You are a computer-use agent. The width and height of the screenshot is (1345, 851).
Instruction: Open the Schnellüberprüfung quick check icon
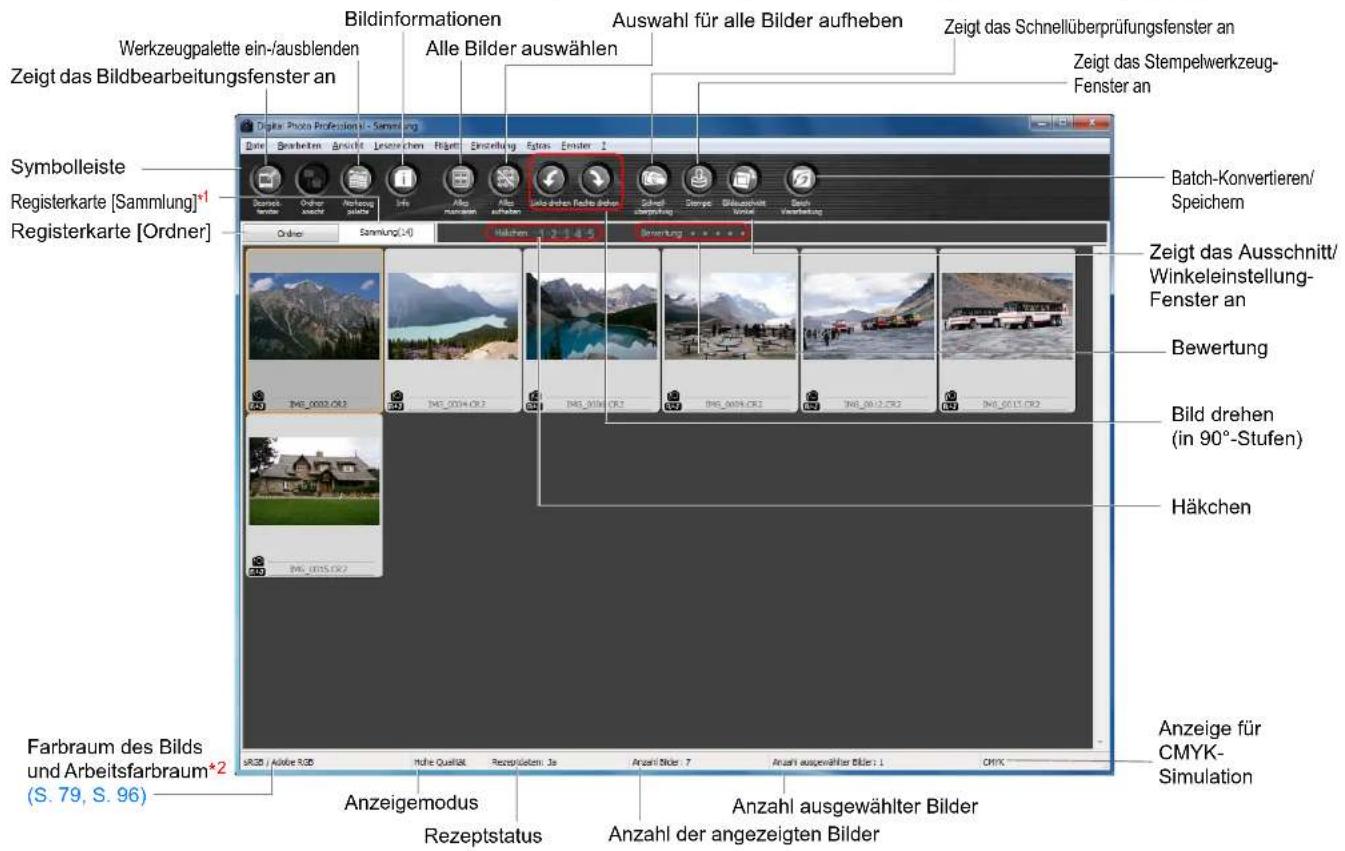tap(654, 179)
